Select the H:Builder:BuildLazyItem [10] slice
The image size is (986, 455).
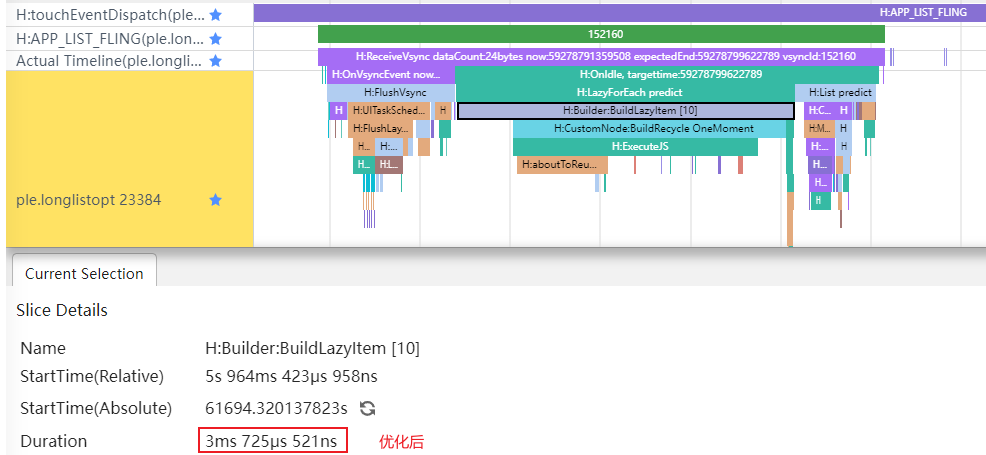coord(626,110)
